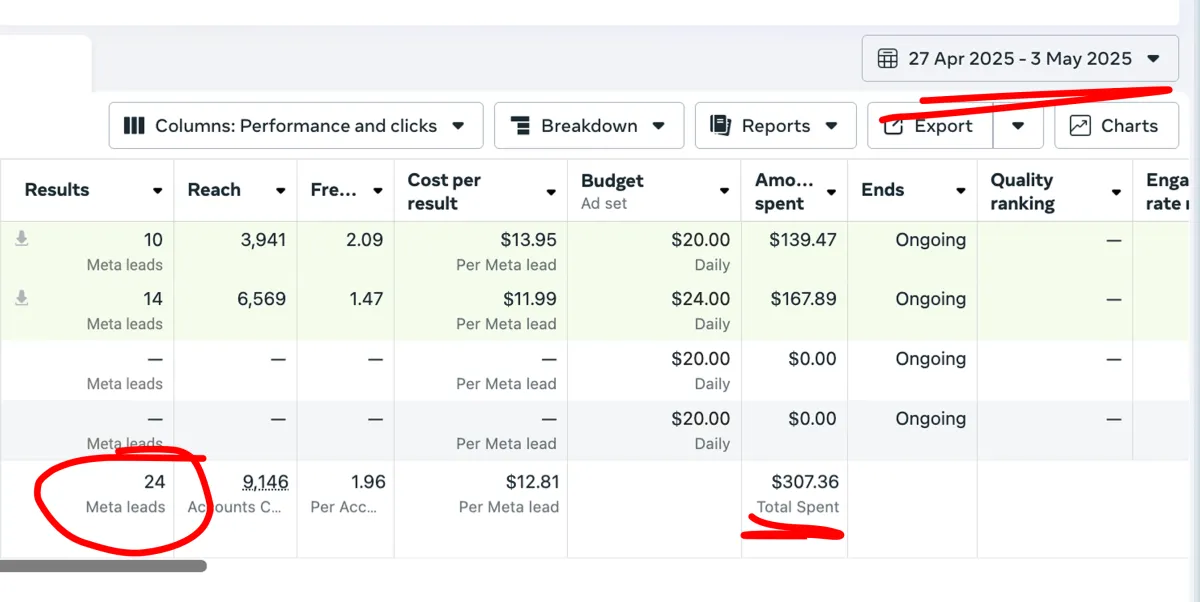Click the Reports icon
This screenshot has width=1200, height=602.
tap(720, 126)
